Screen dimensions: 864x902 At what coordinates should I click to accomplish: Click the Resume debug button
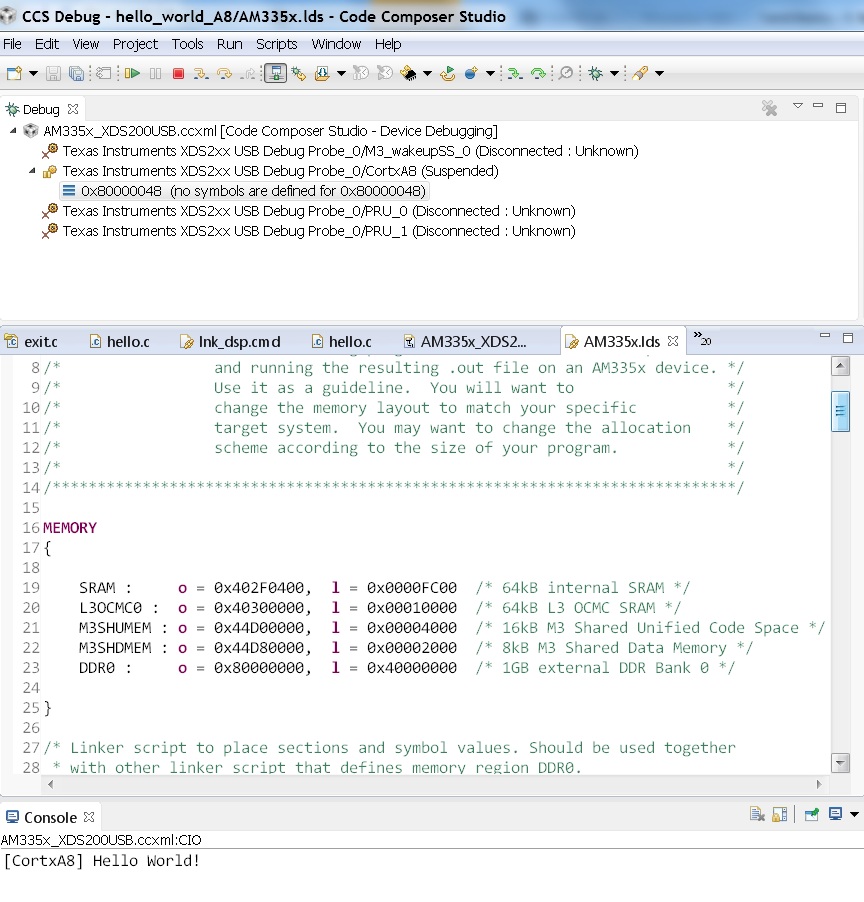[132, 73]
